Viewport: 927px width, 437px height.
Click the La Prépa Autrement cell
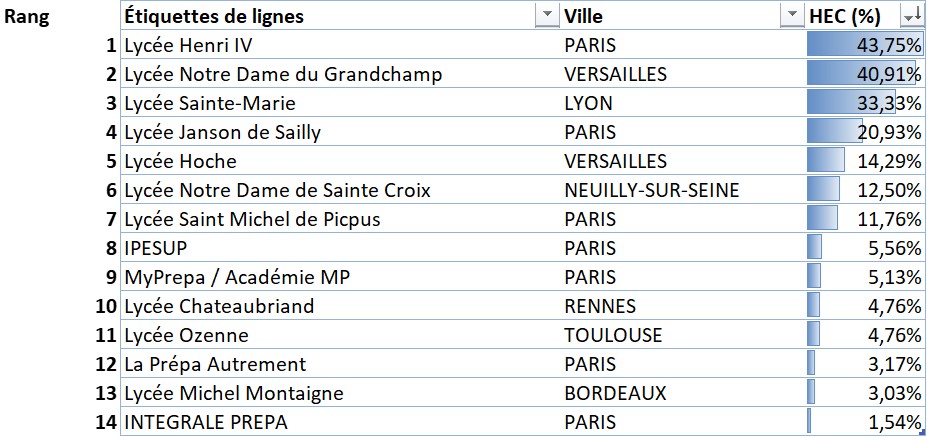pyautogui.click(x=215, y=364)
